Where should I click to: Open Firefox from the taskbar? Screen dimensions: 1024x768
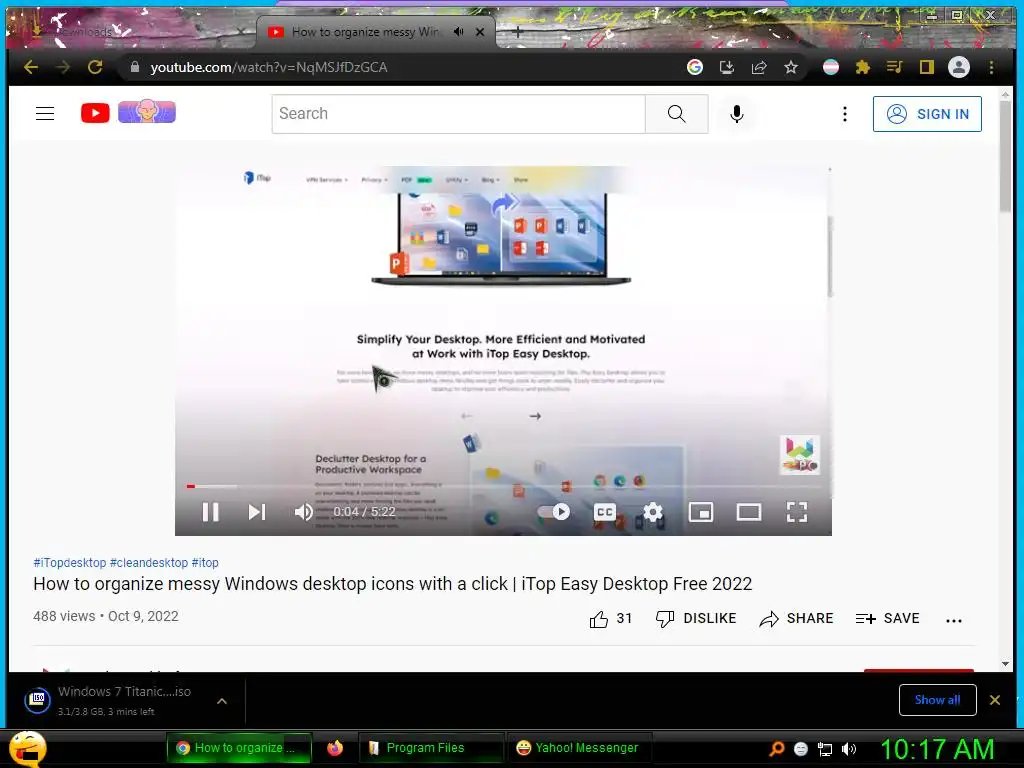tap(335, 748)
